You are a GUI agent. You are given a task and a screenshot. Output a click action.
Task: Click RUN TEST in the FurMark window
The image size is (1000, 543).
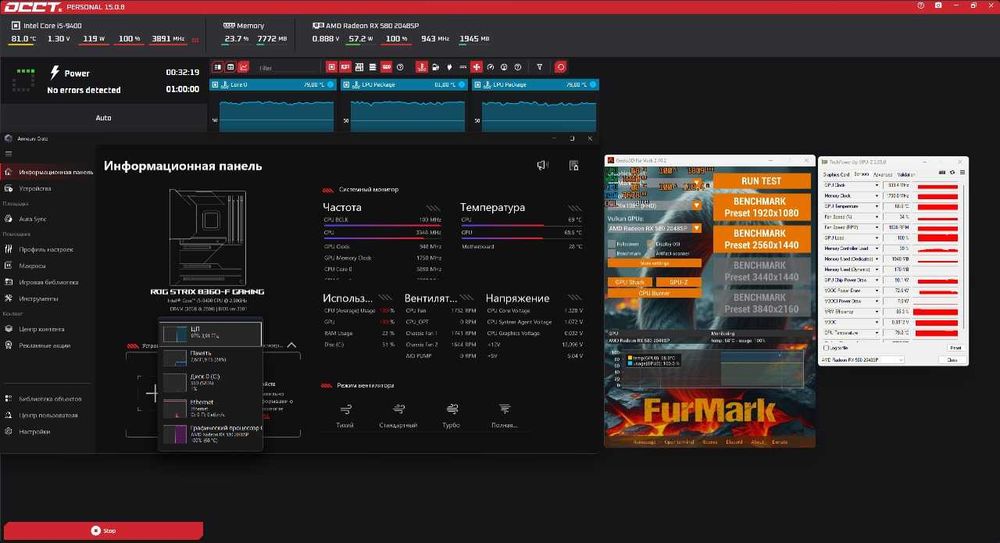coord(761,181)
